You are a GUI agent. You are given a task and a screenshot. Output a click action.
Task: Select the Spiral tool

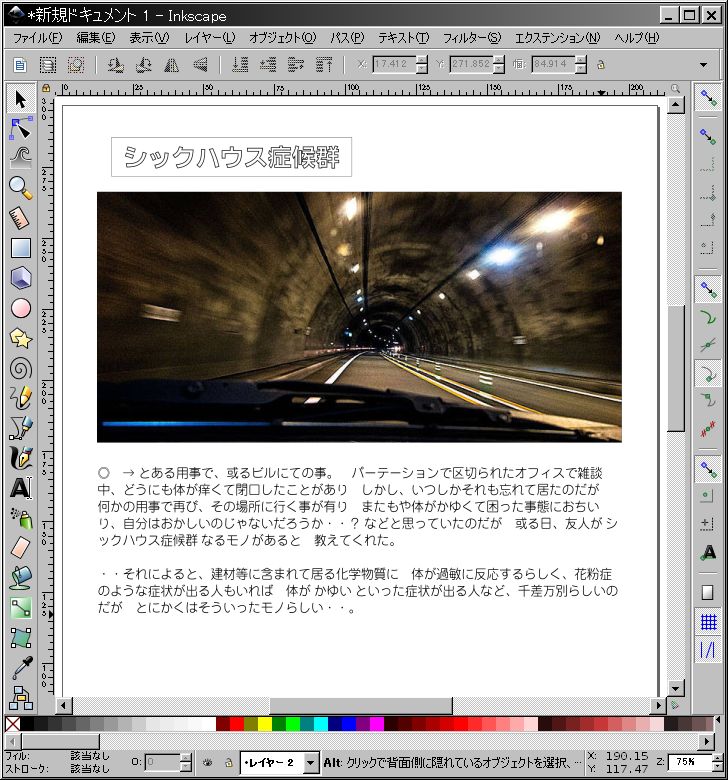[x=20, y=369]
